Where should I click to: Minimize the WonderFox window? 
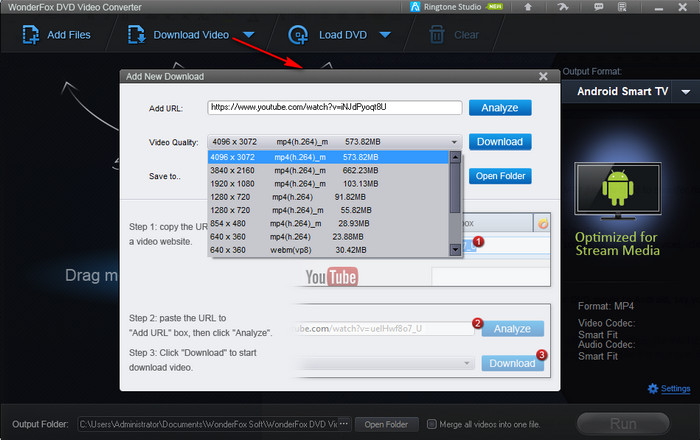pyautogui.click(x=659, y=8)
